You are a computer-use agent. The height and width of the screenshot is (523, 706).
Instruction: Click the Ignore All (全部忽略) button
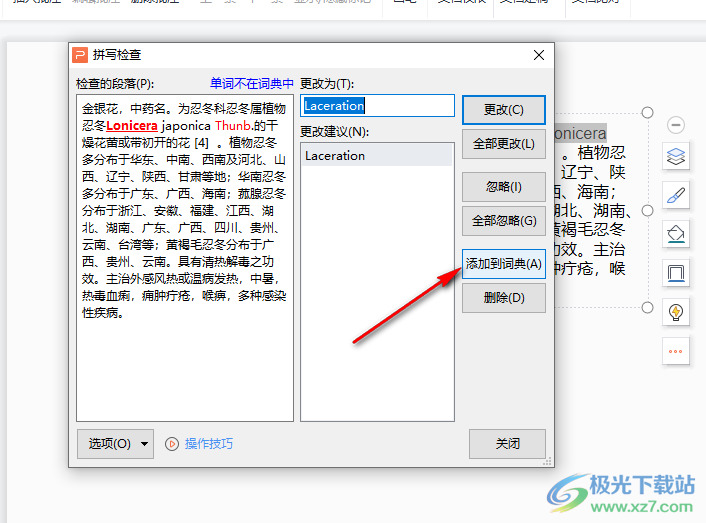tap(503, 221)
